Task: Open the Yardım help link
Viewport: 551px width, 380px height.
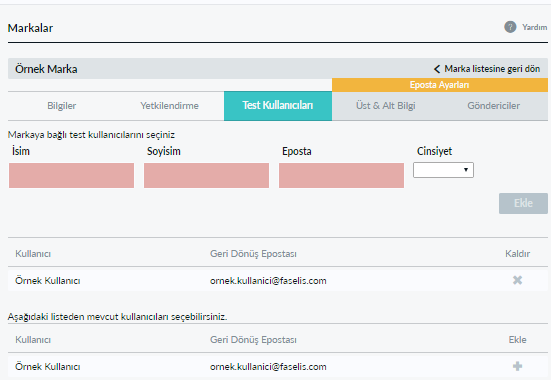Action: click(534, 27)
